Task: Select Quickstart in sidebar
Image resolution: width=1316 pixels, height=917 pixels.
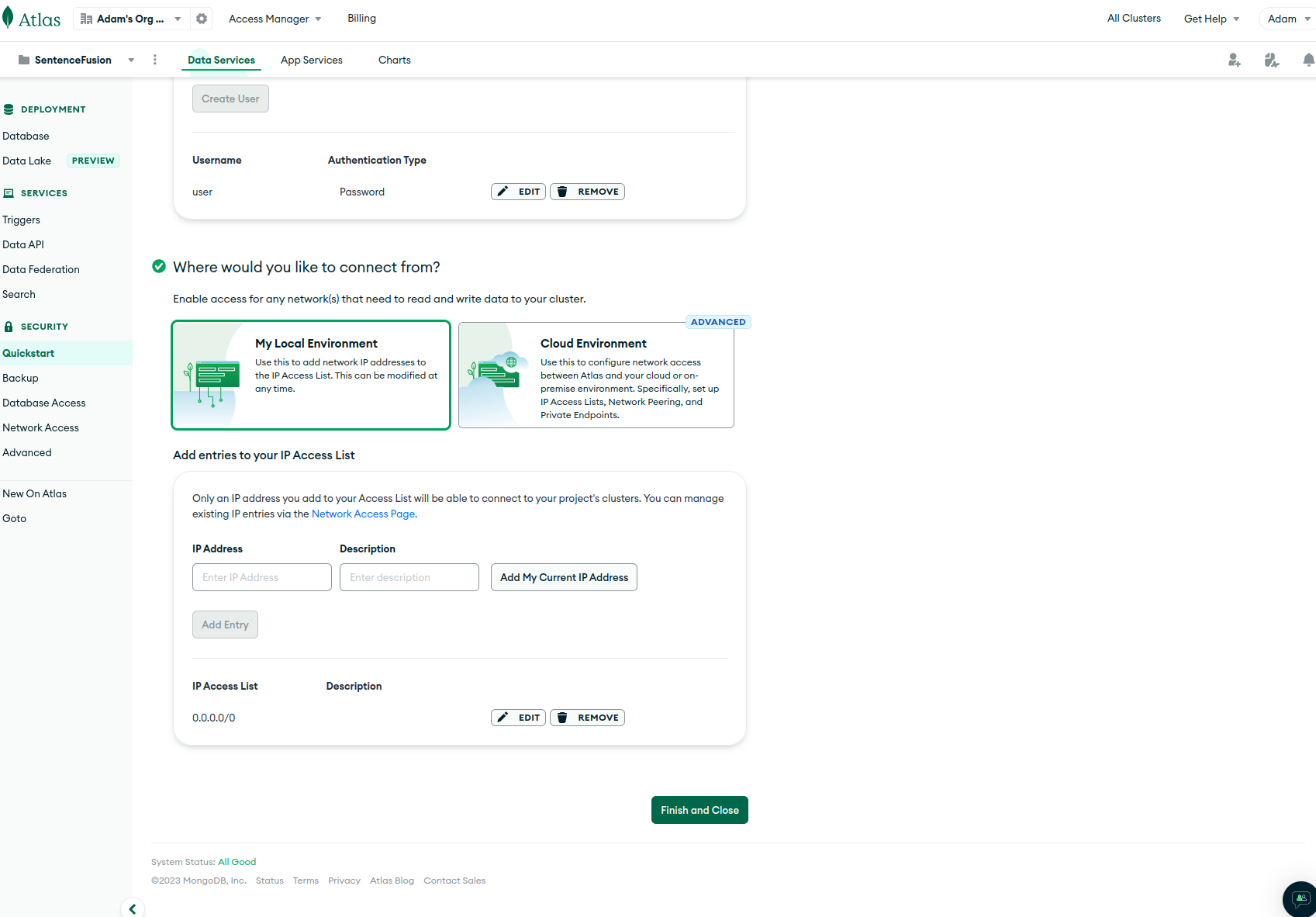Action: [66, 353]
